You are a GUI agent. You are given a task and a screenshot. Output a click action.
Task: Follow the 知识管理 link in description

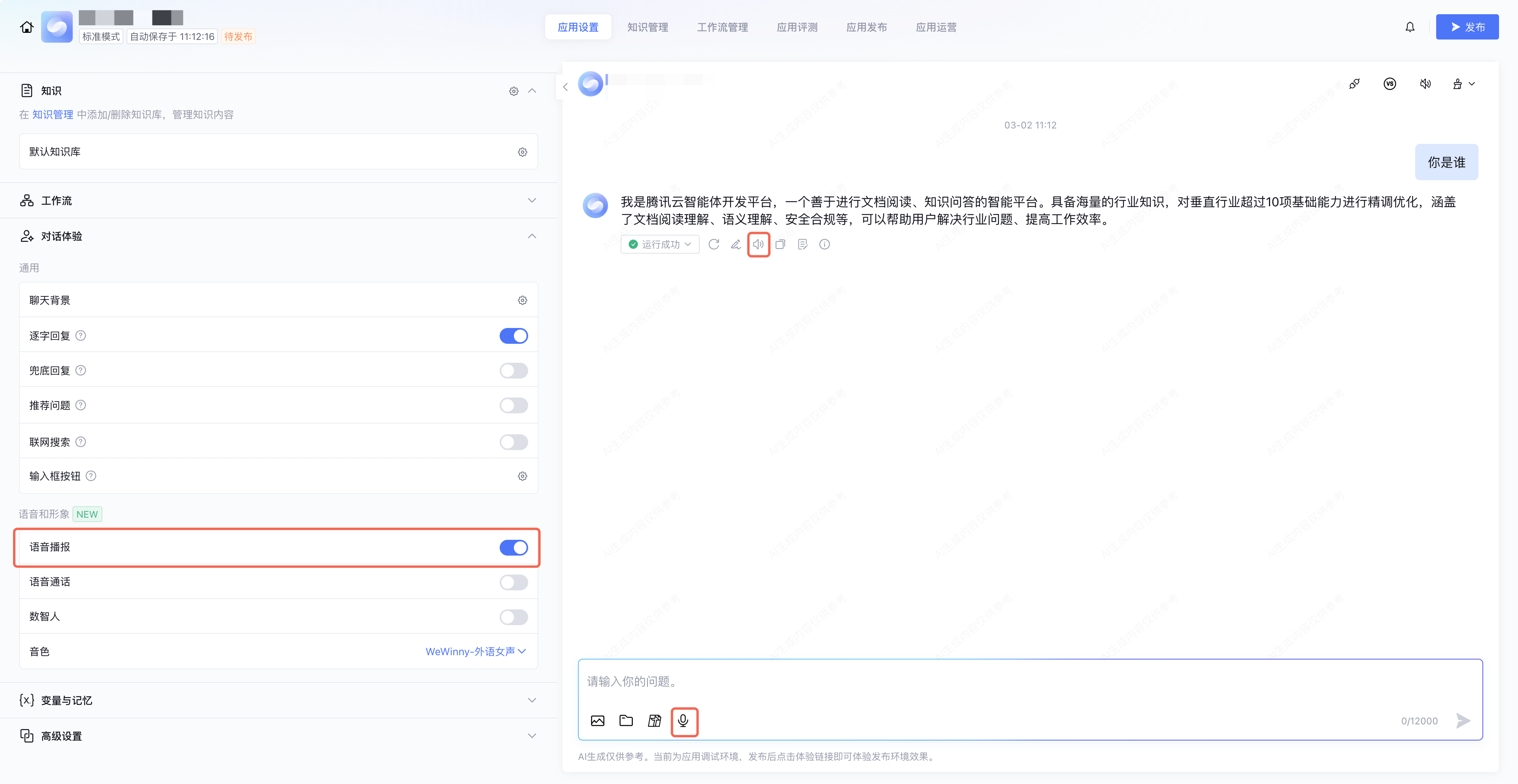coord(53,115)
